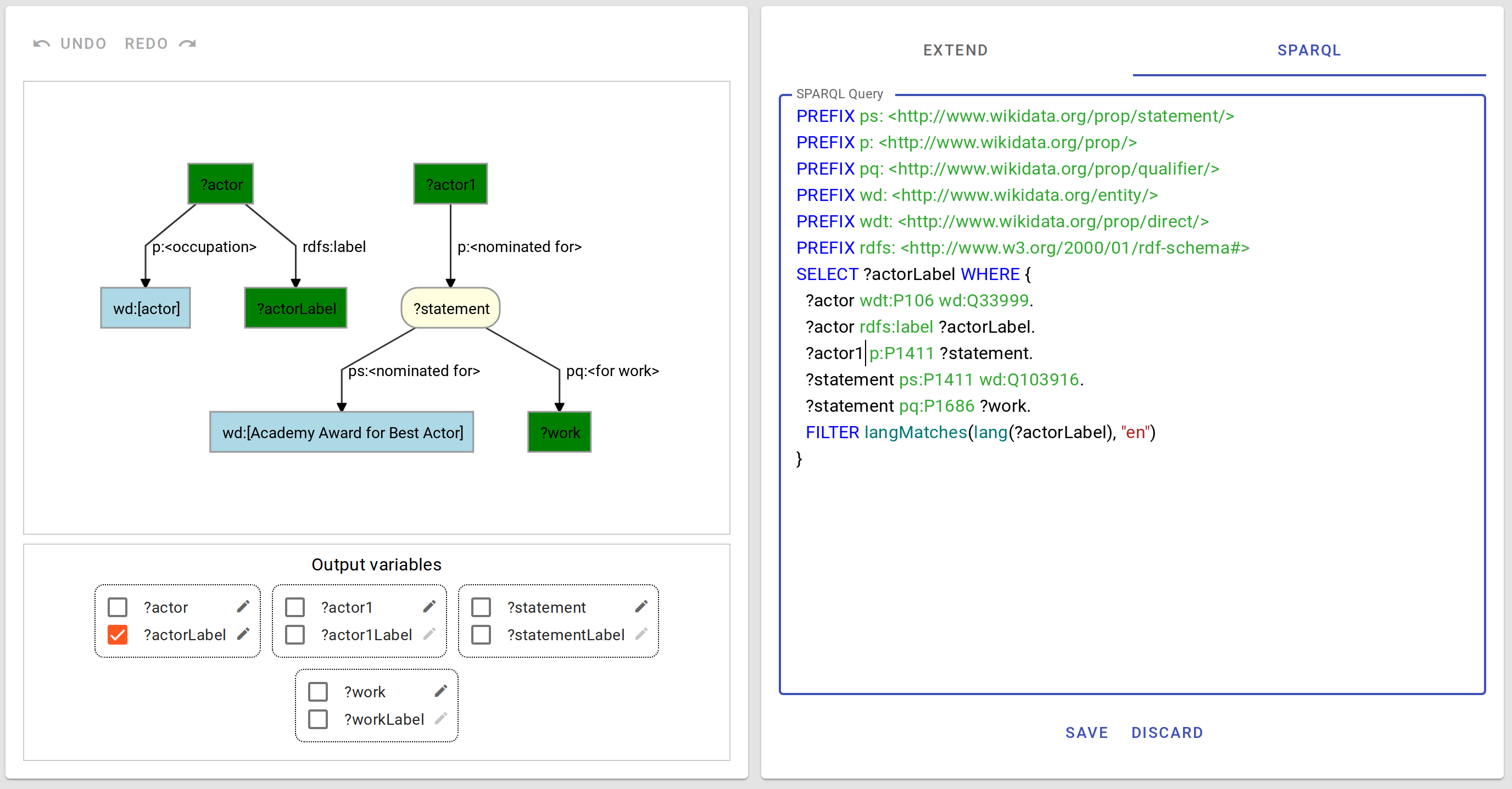The height and width of the screenshot is (789, 1512).
Task: Select the ?actor1 graph node
Action: [x=450, y=184]
